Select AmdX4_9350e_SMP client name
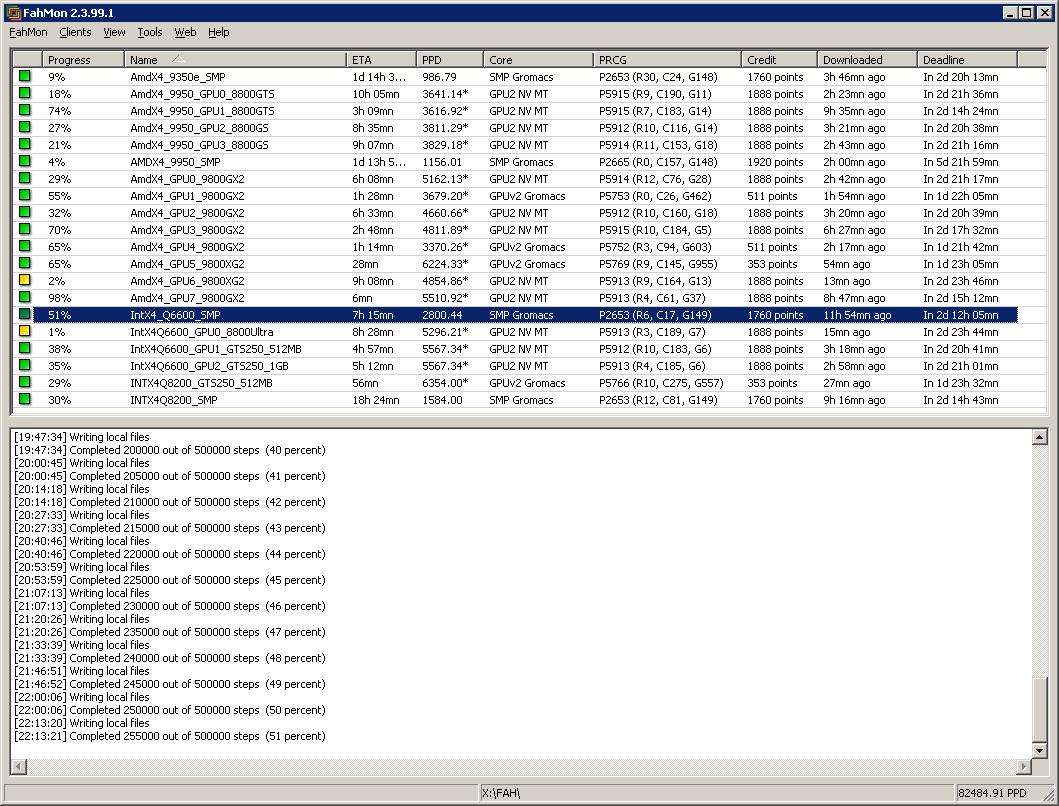 pyautogui.click(x=178, y=77)
